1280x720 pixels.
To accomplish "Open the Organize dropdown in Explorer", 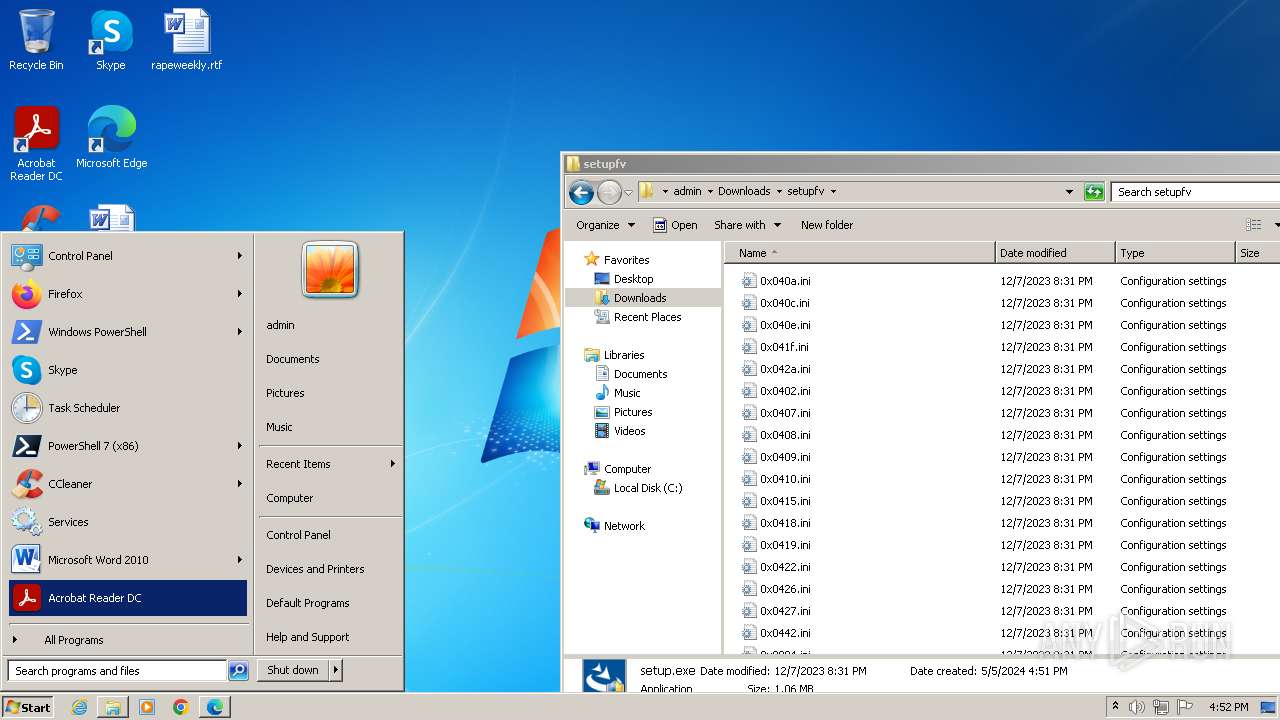I will click(605, 225).
